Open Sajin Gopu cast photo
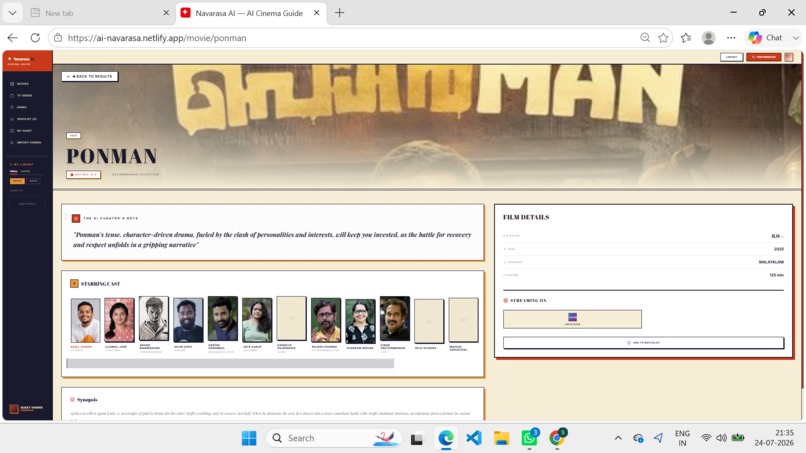 (x=188, y=320)
